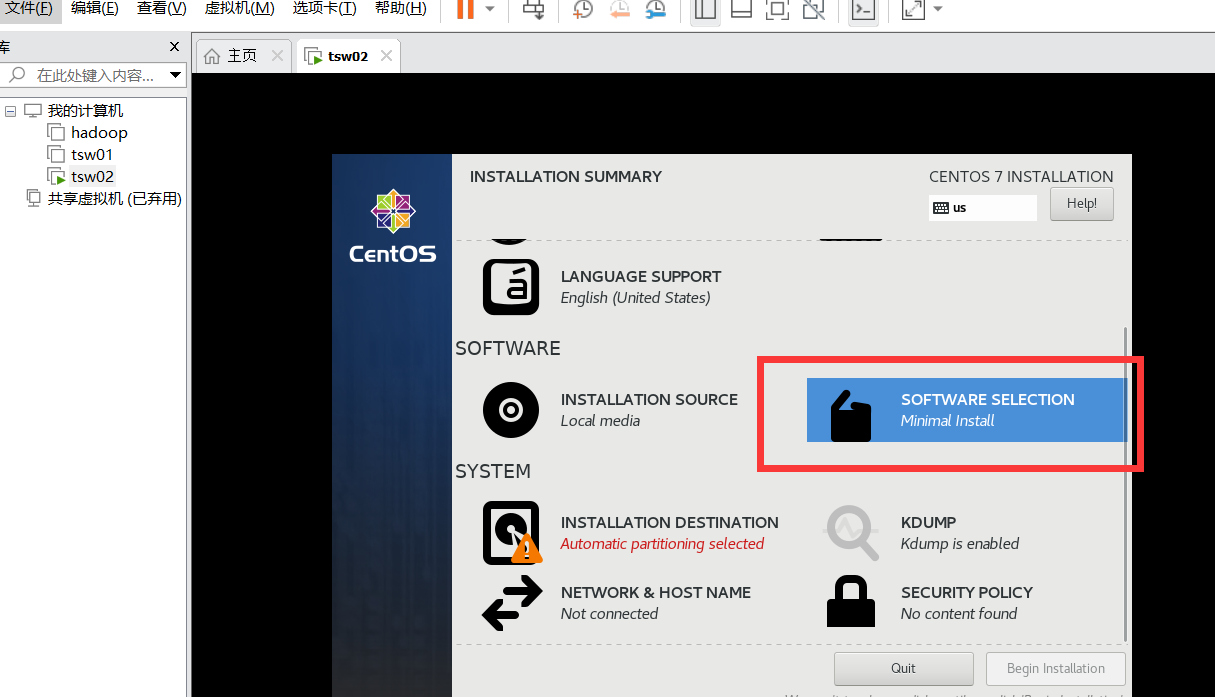
Task: Click the SYSTEM section heading
Action: 493,471
